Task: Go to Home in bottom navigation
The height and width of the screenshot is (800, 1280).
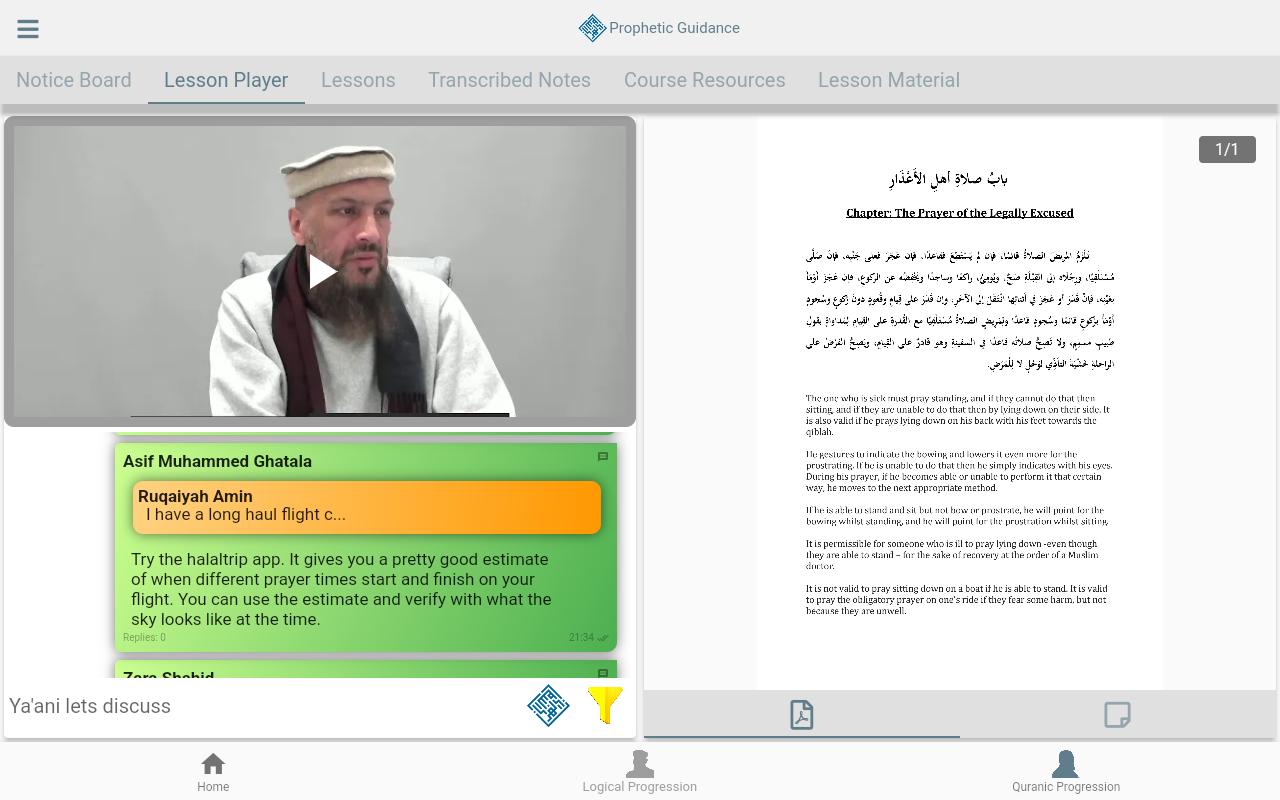Action: (213, 772)
